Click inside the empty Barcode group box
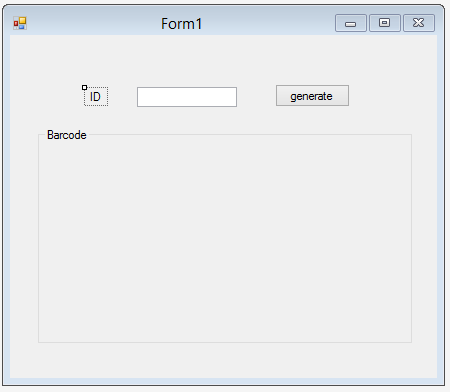The height and width of the screenshot is (392, 450). 225,240
